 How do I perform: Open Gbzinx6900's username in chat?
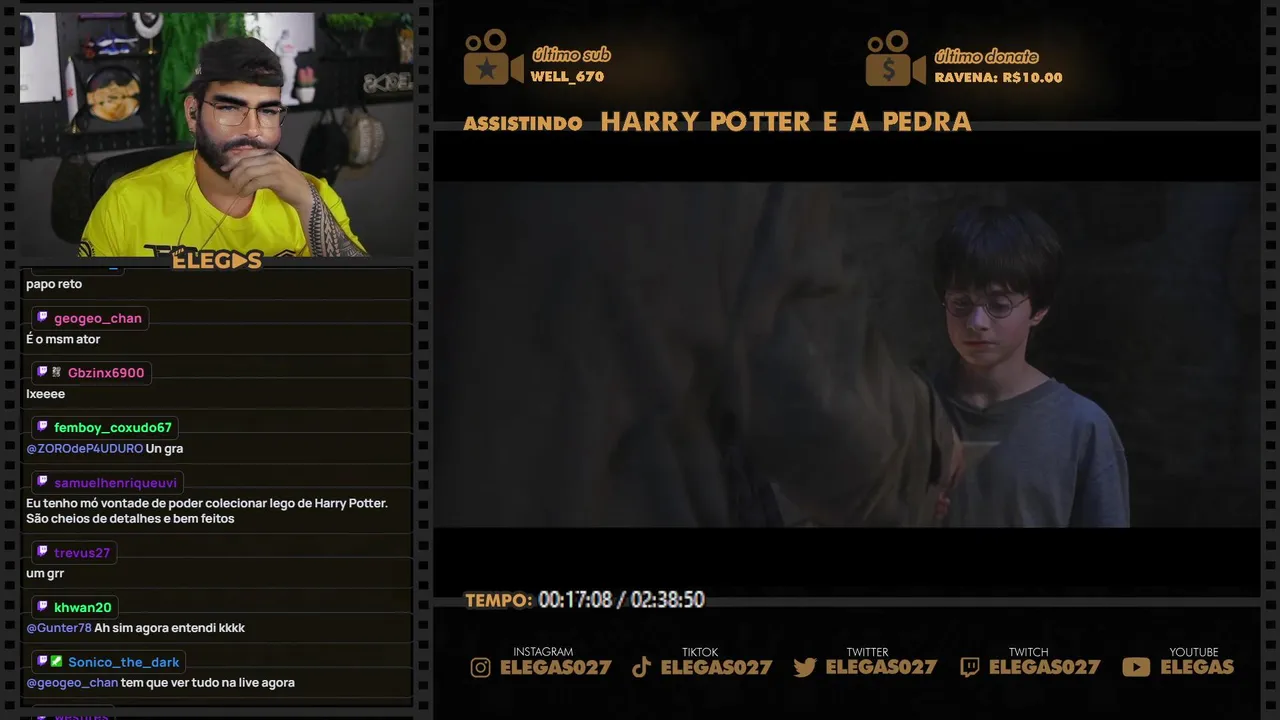pos(106,373)
